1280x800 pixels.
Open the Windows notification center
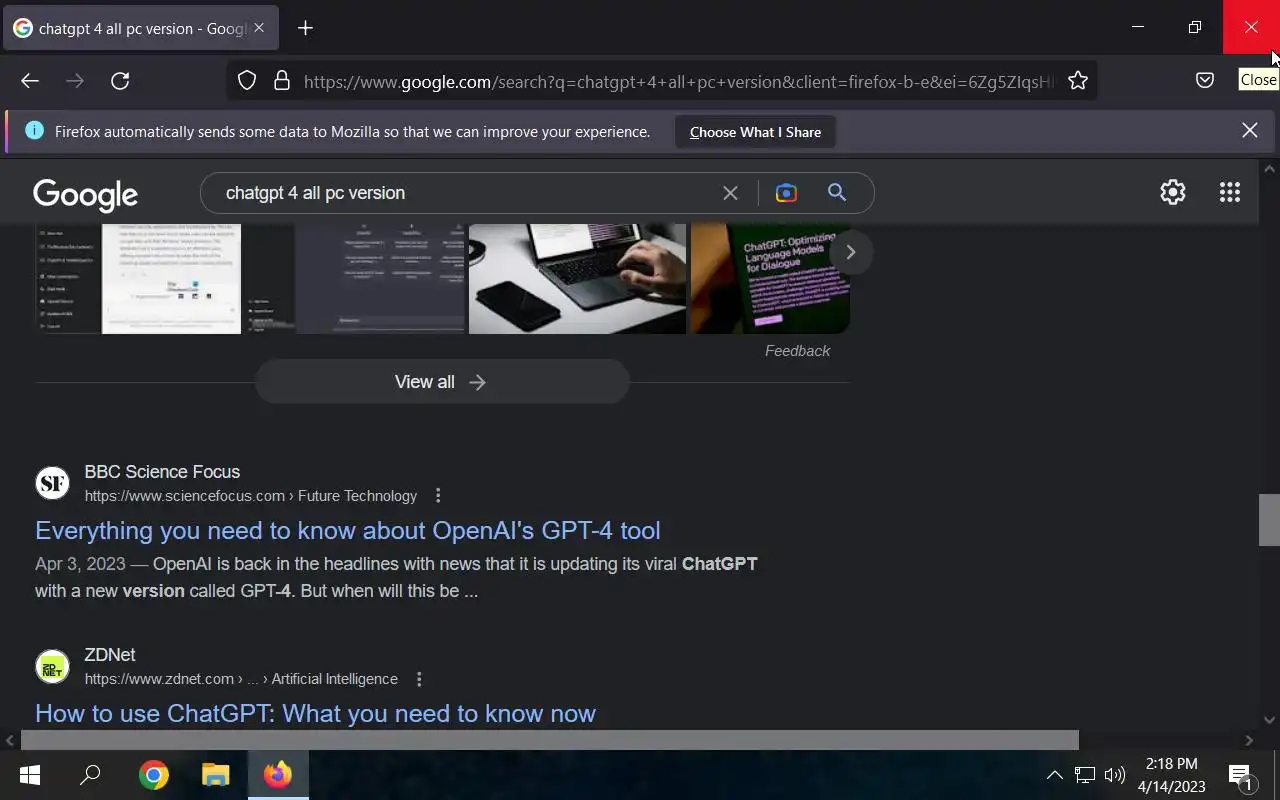tap(1241, 775)
